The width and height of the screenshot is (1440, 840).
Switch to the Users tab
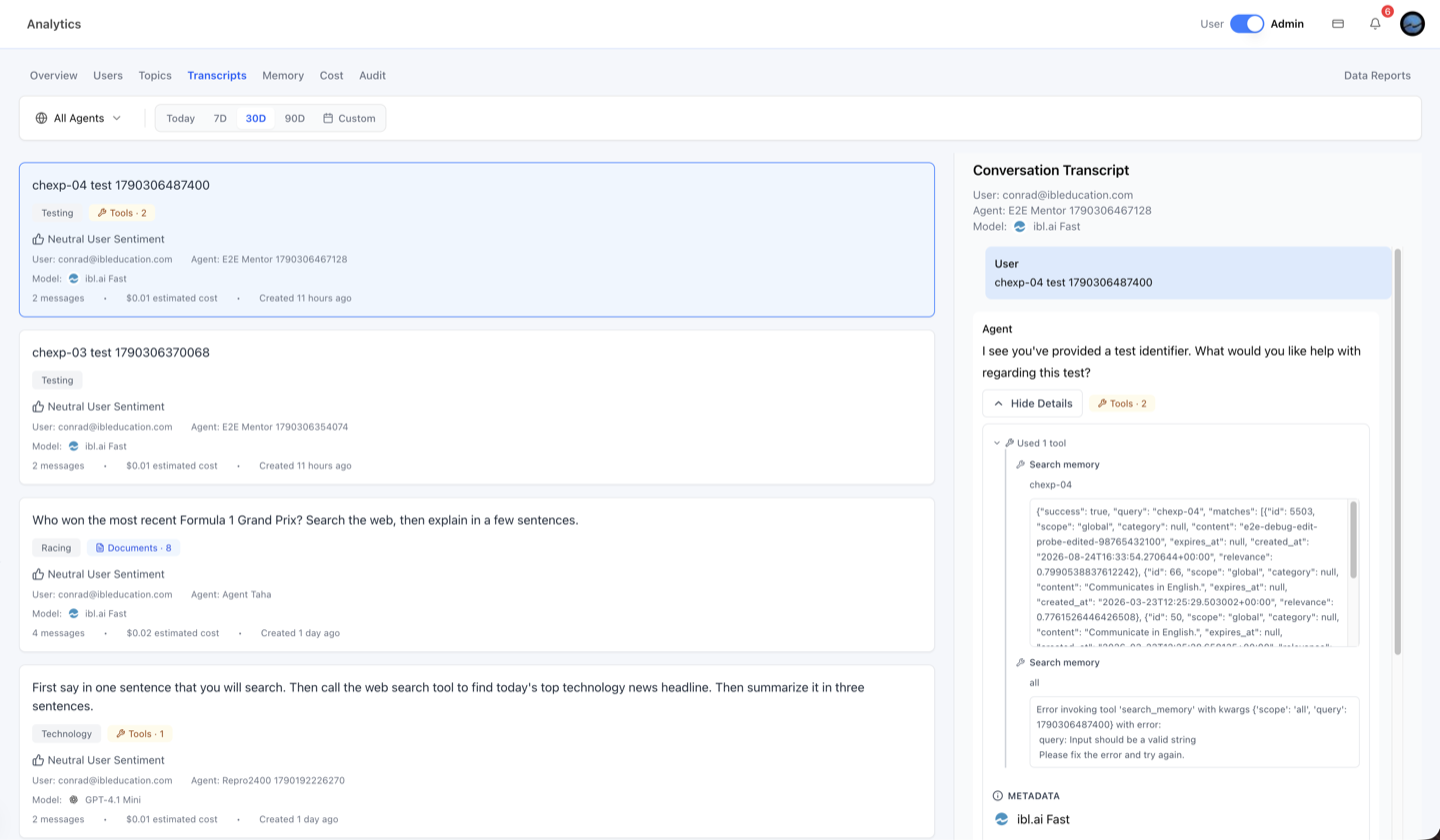coord(108,76)
